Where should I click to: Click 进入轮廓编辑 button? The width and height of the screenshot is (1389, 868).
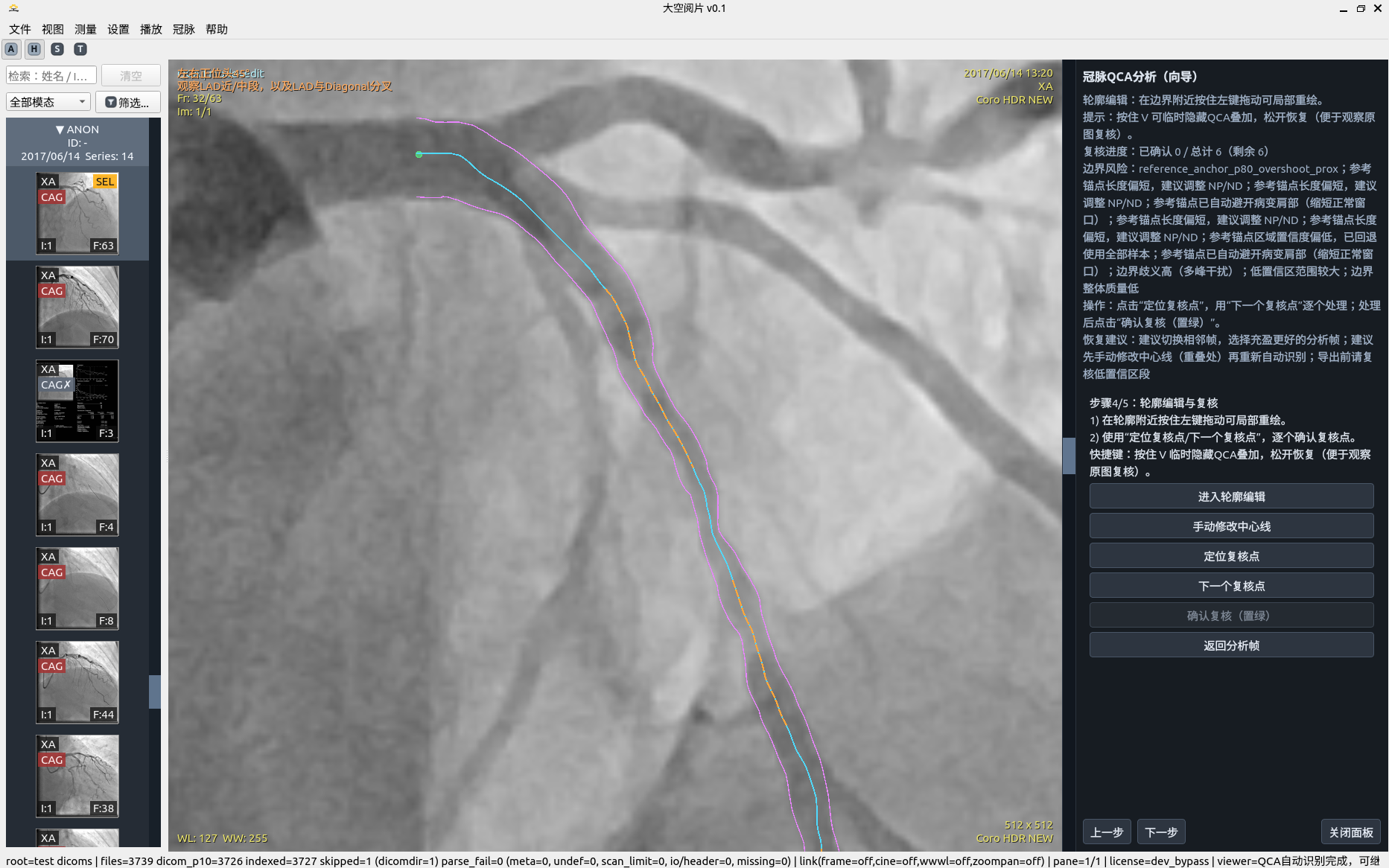coord(1230,497)
